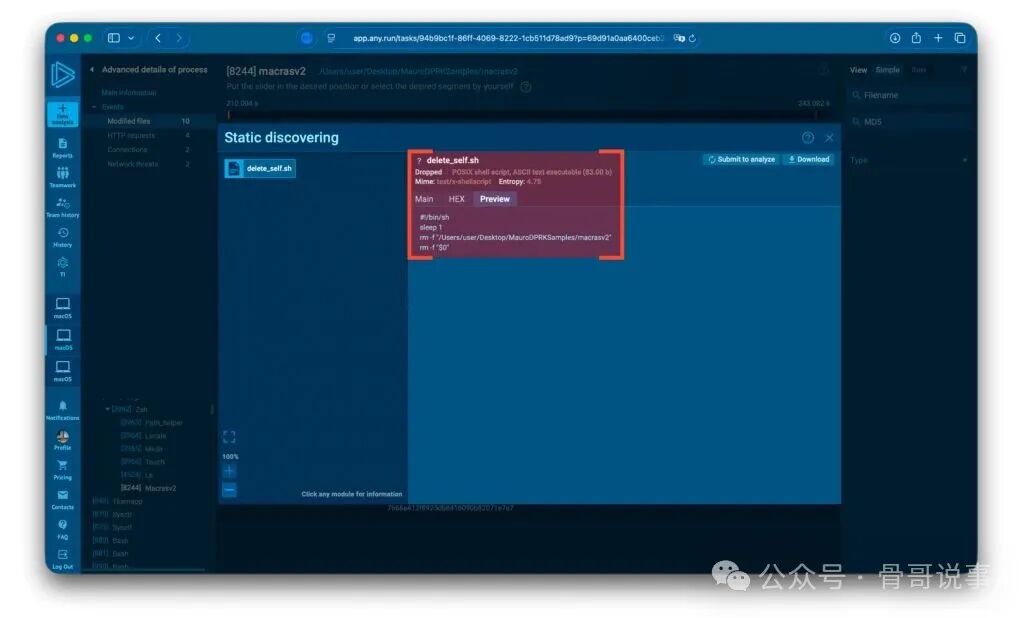
Task: Open Safari downloads icon
Action: [895, 38]
